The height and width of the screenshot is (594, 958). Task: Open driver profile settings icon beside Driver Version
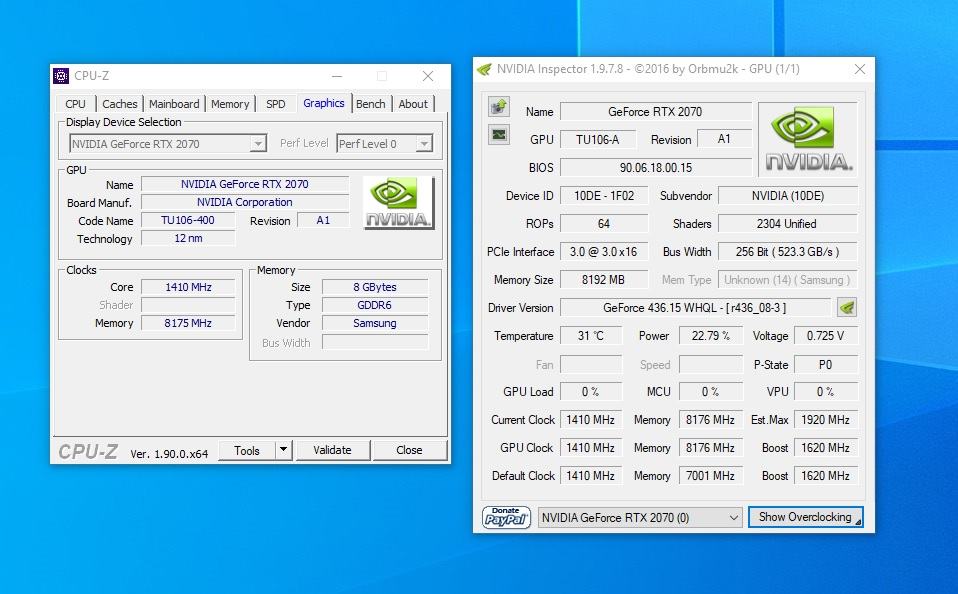[x=847, y=307]
